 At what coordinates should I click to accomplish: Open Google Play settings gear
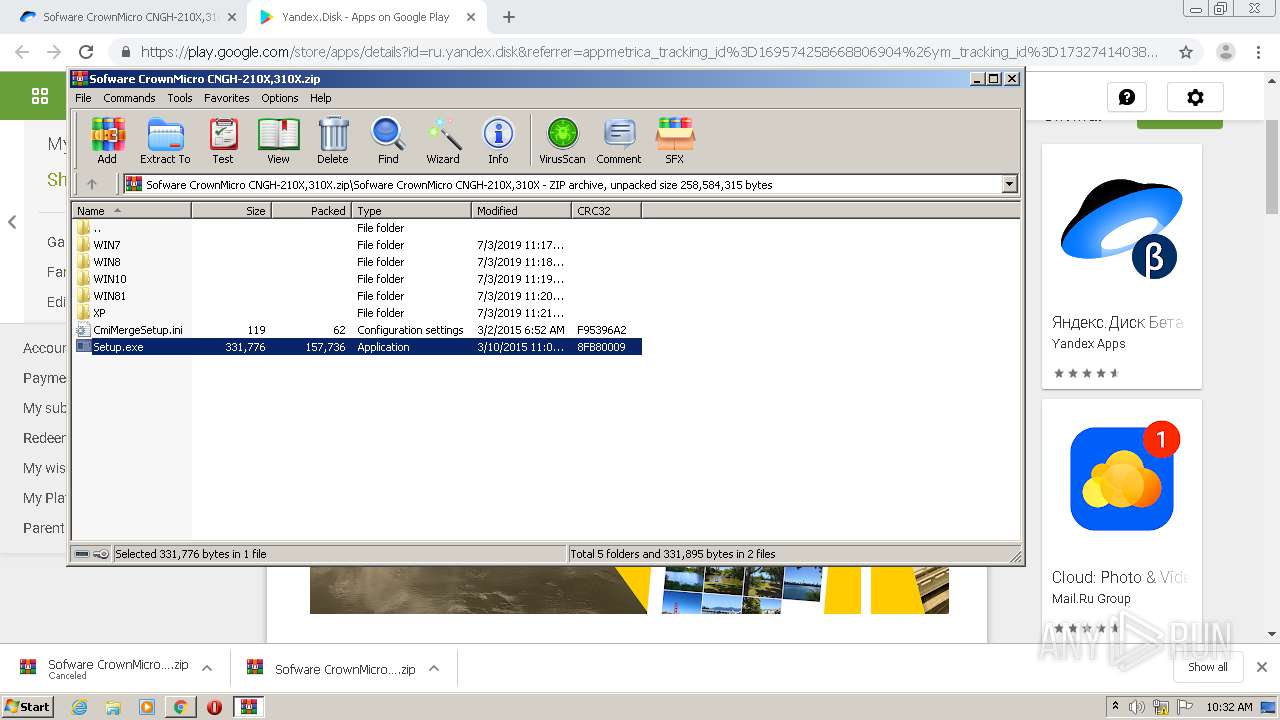(1195, 97)
